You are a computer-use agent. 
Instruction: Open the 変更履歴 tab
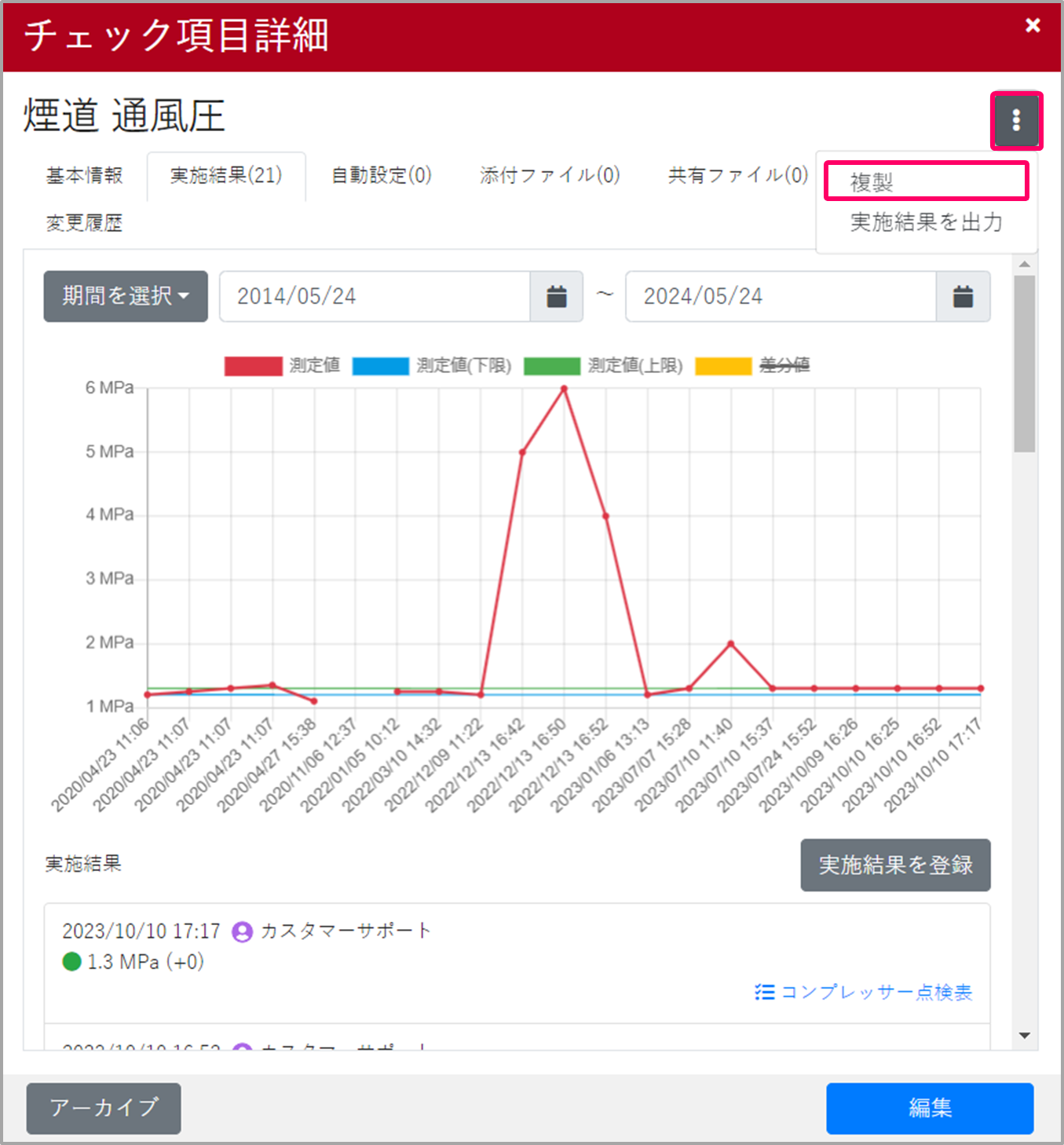click(84, 223)
